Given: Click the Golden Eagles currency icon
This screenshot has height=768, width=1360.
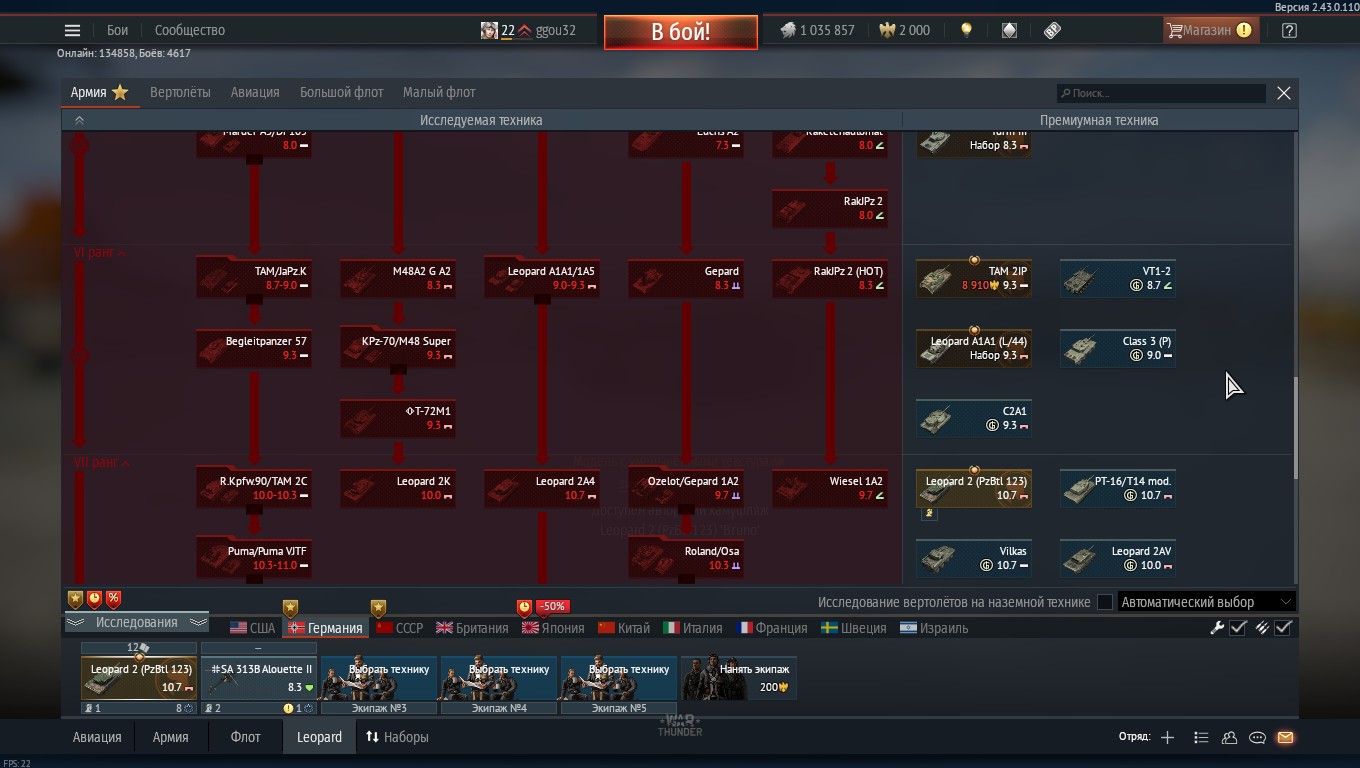Looking at the screenshot, I should point(887,30).
